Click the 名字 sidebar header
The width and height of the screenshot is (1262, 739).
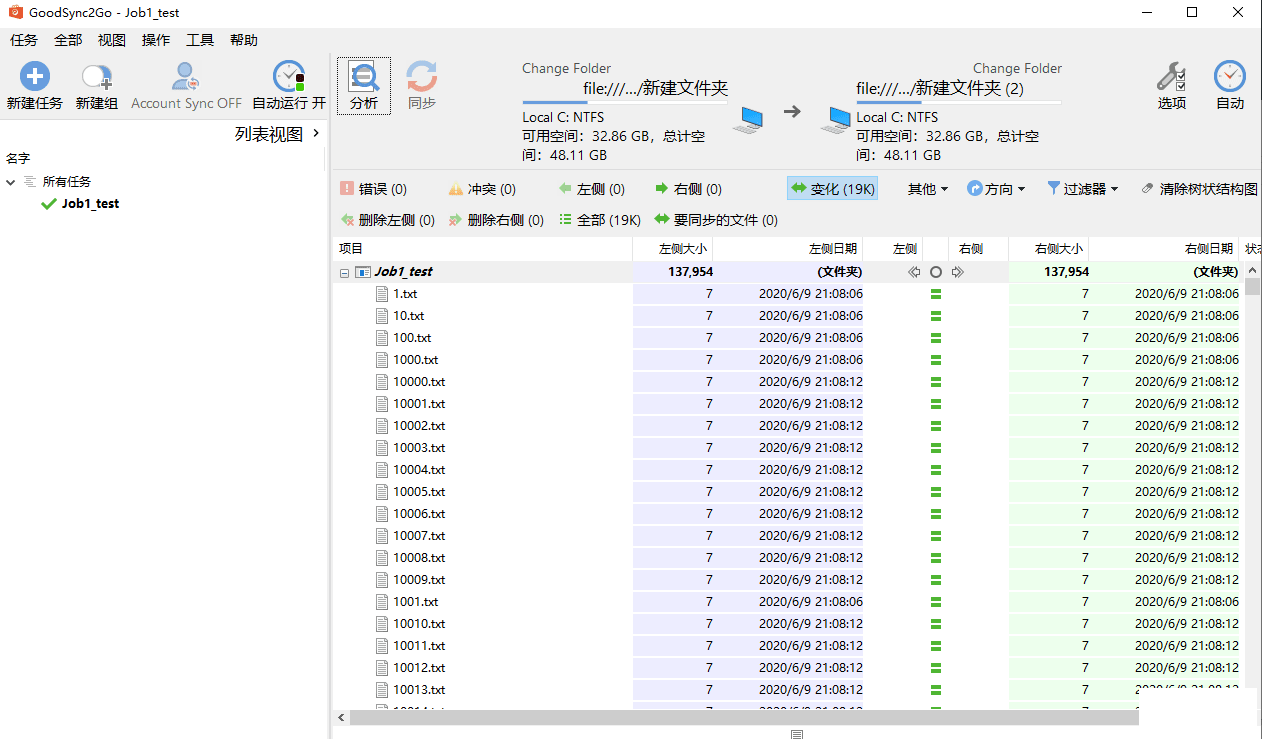tap(18, 158)
